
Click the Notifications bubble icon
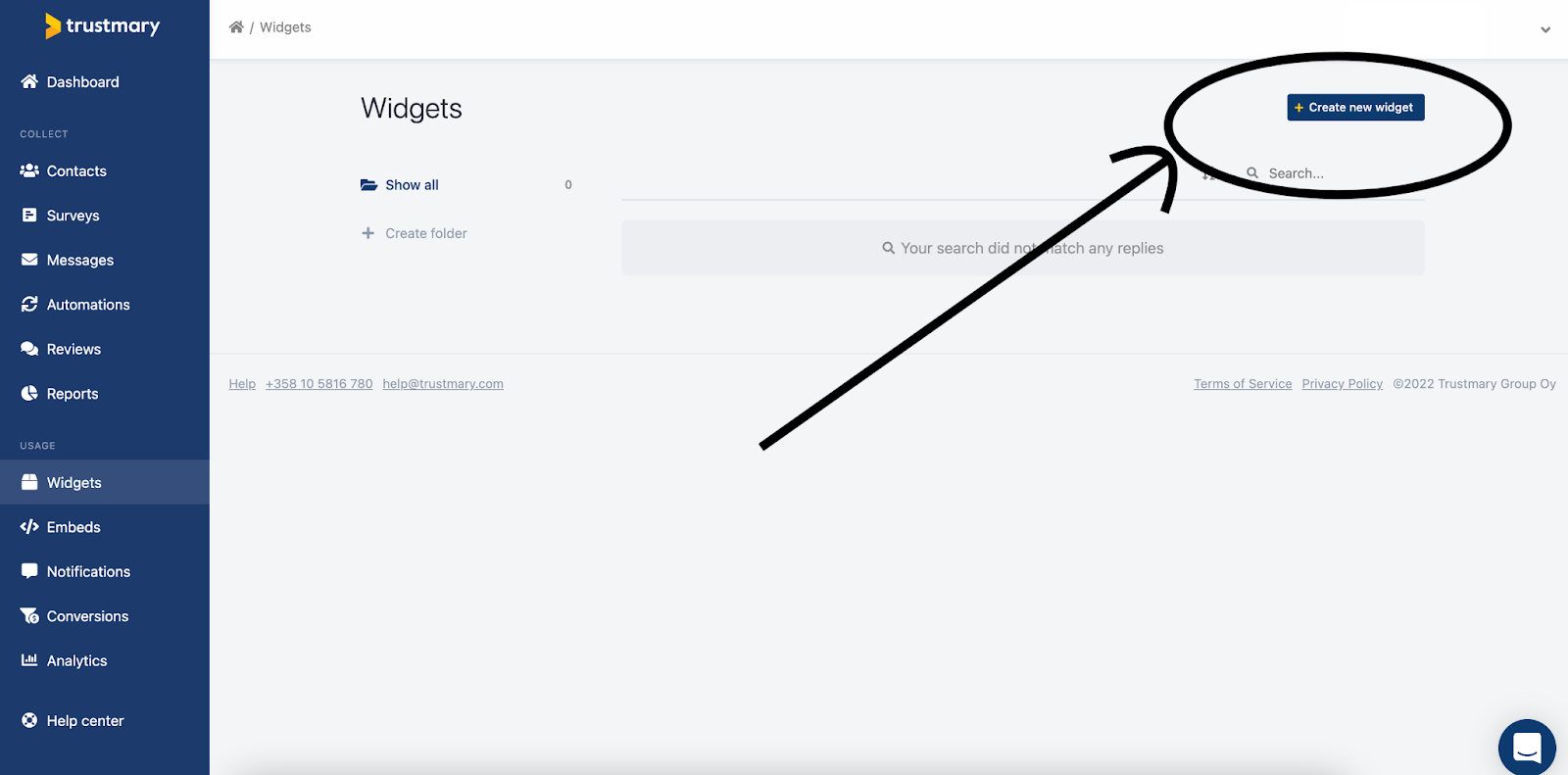(x=29, y=571)
